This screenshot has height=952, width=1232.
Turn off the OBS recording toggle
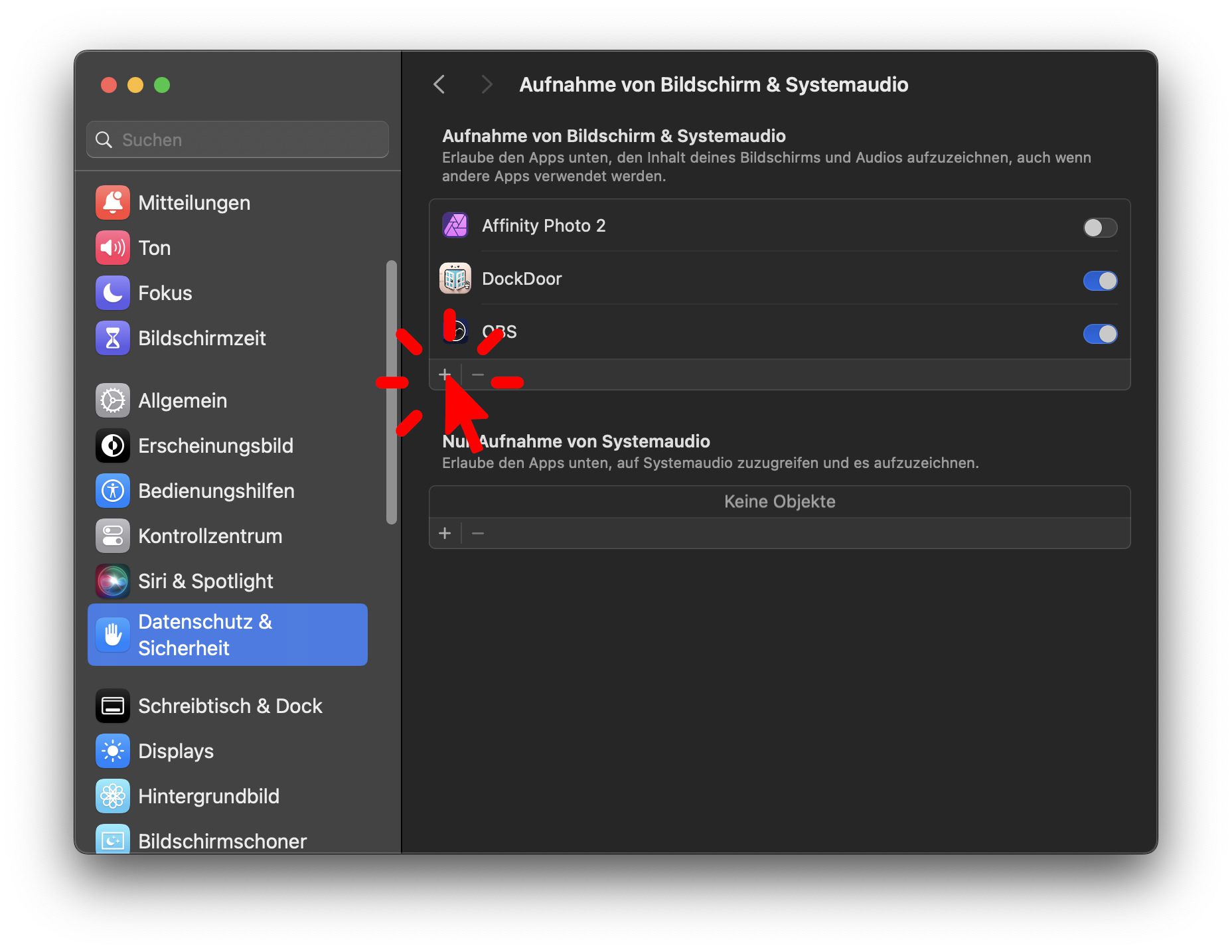[1099, 334]
